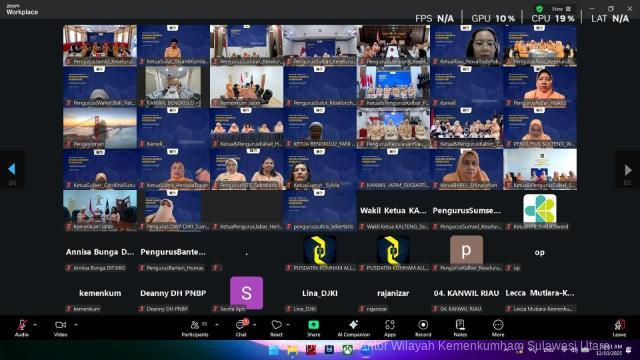640x360 pixels.
Task: Open the Notes tool
Action: [460, 328]
